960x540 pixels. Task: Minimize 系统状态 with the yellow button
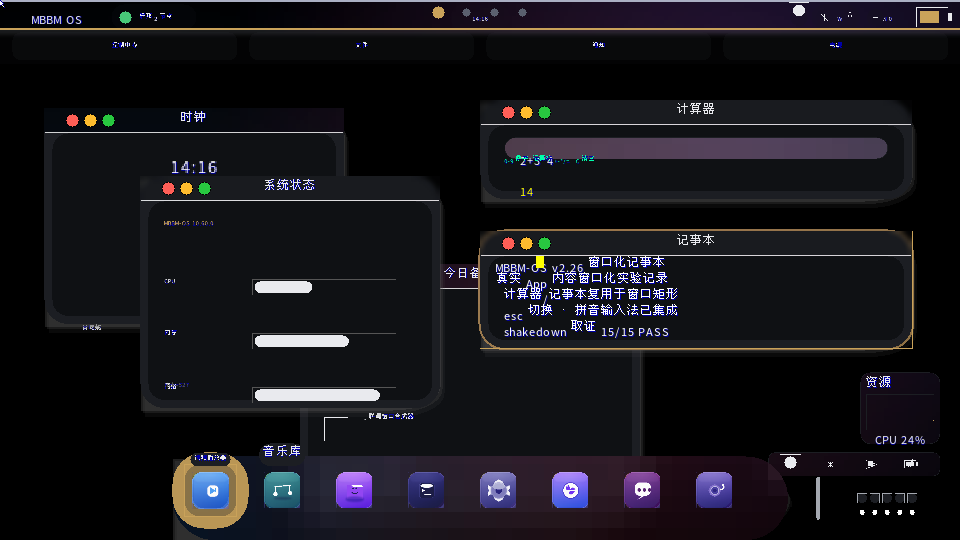(x=187, y=189)
